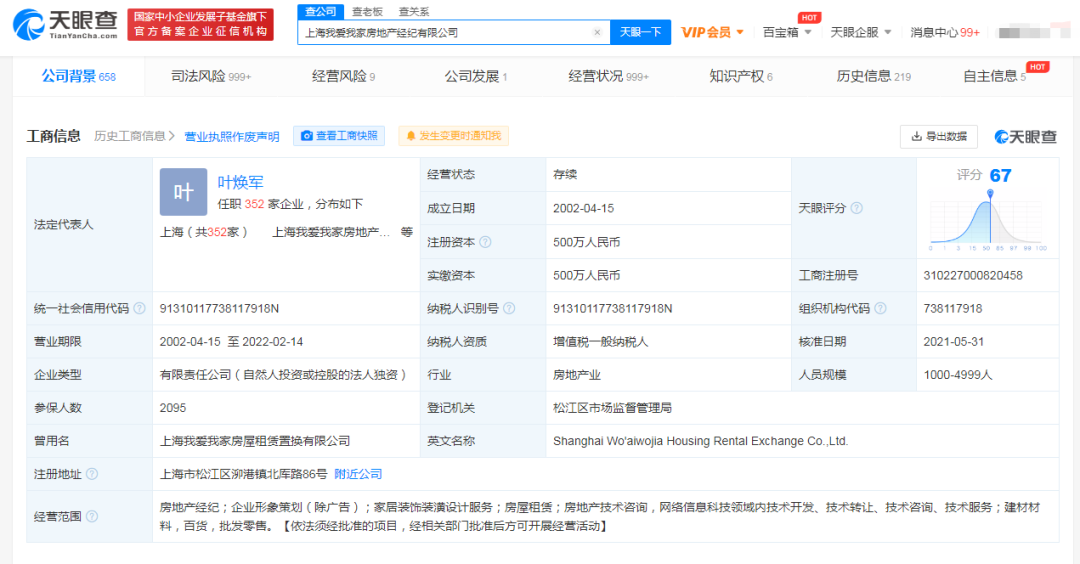Click the 叶 avatar of the legal representative
The width and height of the screenshot is (1080, 564).
pos(183,192)
